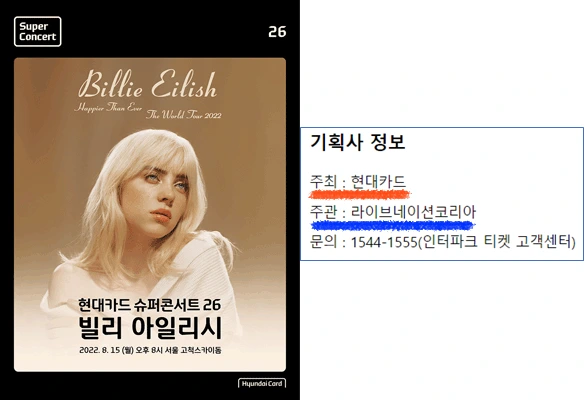Click the 주관 : 라이브네이션코리아 line
The height and width of the screenshot is (400, 586).
393,212
